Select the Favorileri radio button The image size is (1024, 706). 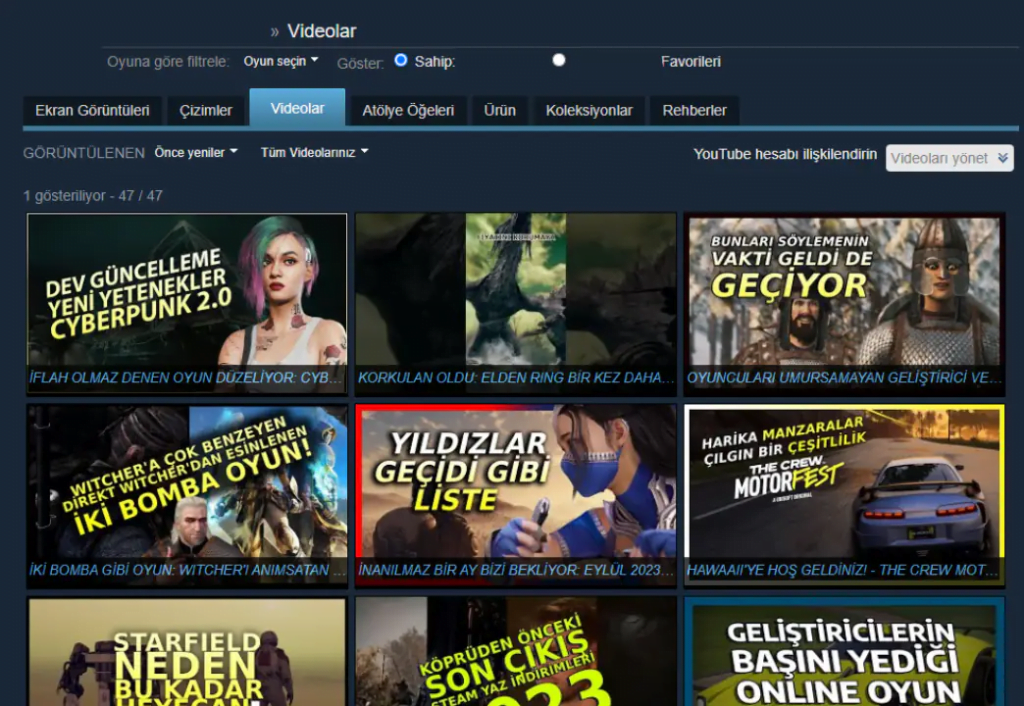point(558,60)
